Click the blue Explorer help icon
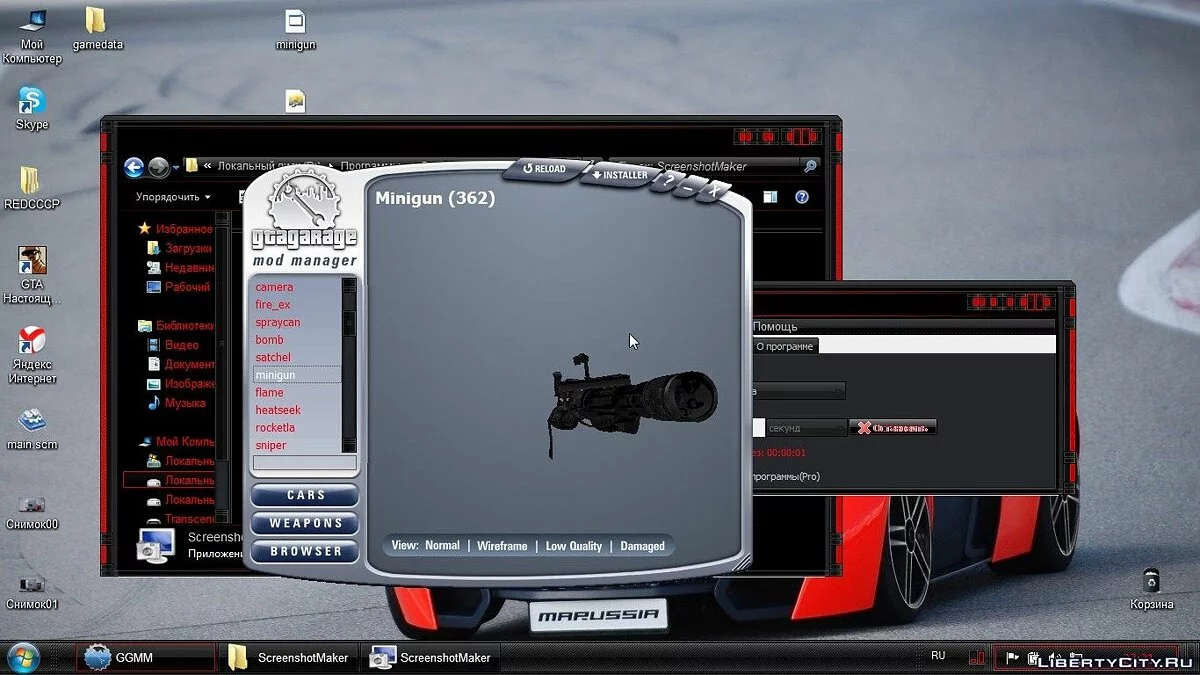Screen dimensions: 1200x675 (801, 198)
